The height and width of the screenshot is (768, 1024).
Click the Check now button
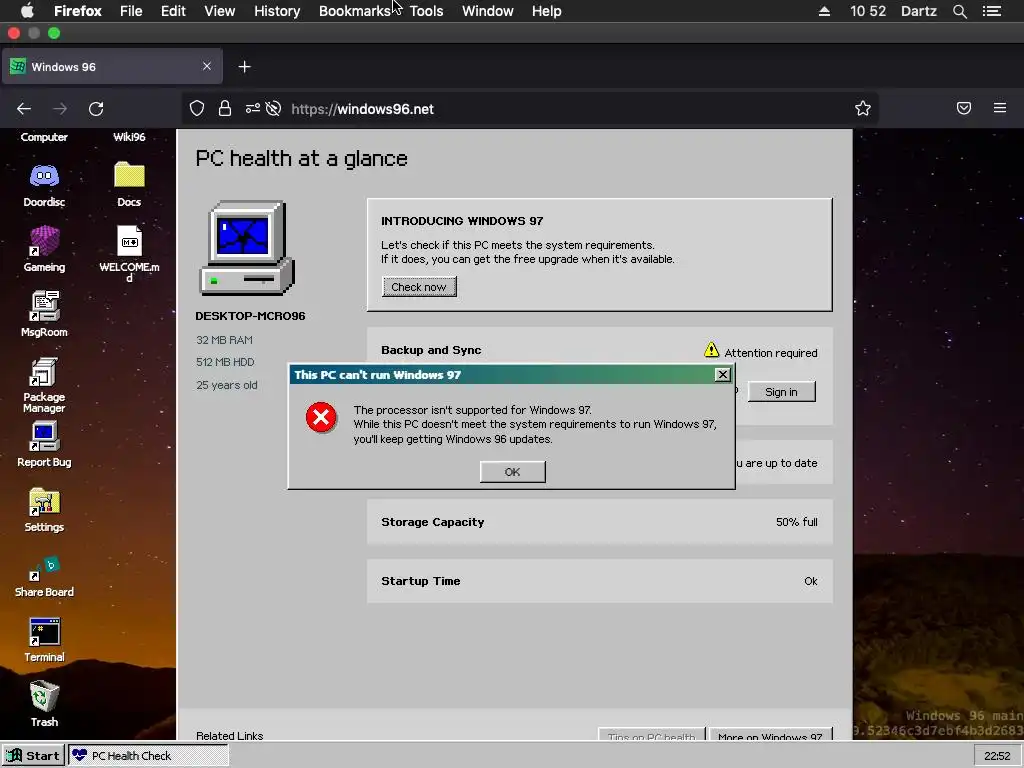[x=419, y=287]
